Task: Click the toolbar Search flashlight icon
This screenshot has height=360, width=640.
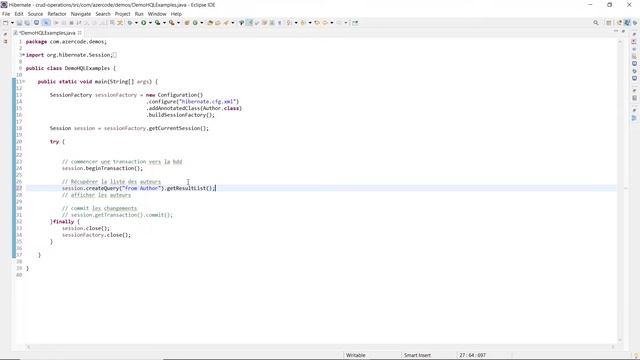Action: [226, 23]
